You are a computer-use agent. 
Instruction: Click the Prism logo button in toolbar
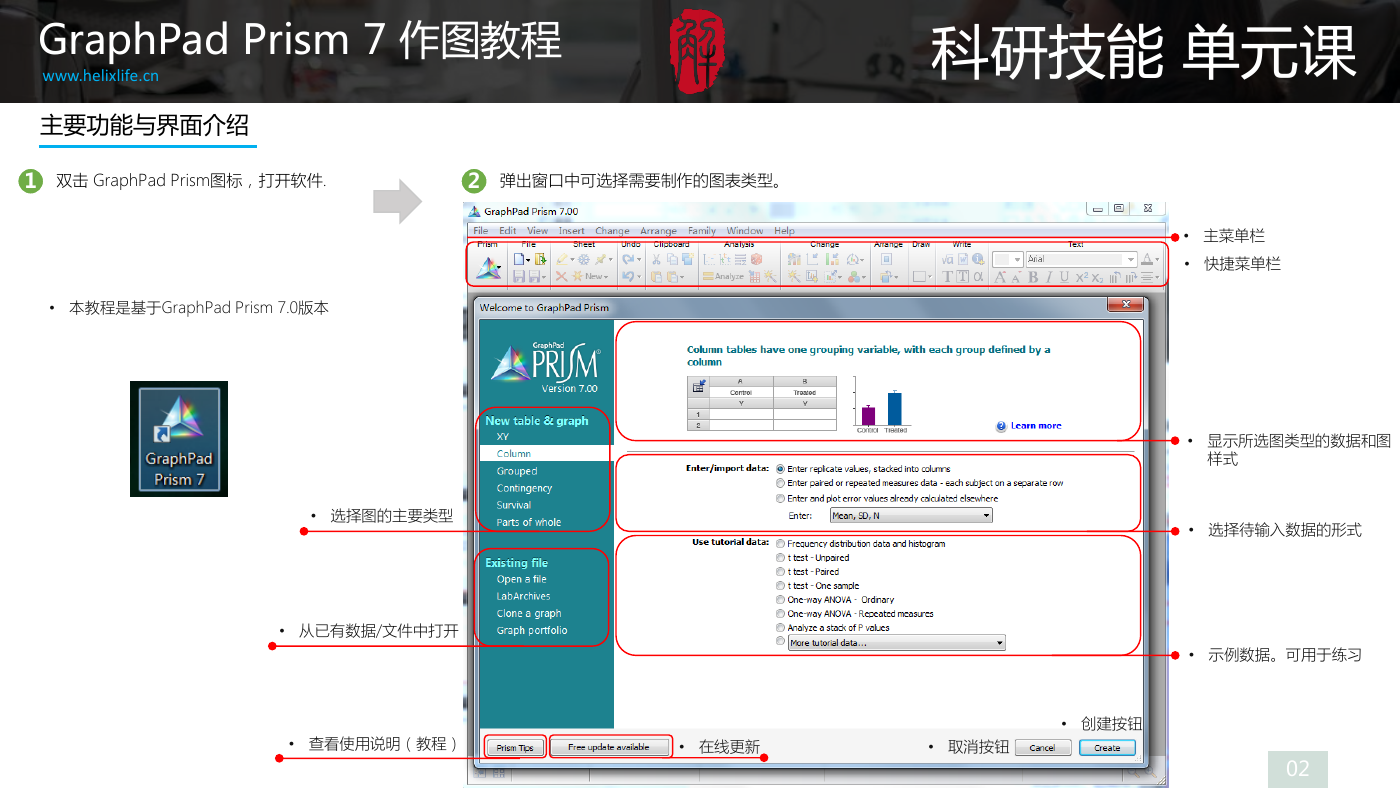click(487, 267)
